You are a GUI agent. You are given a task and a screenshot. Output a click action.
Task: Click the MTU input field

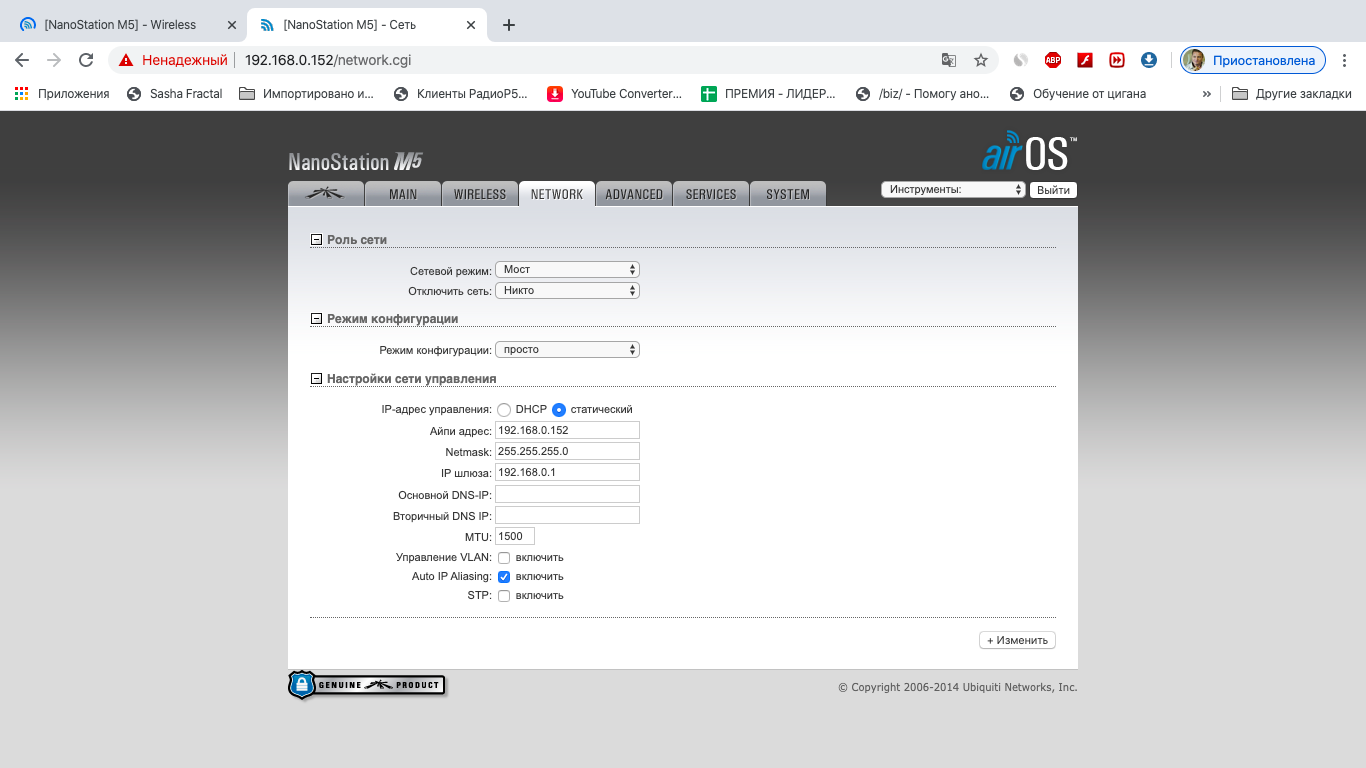pyautogui.click(x=515, y=537)
